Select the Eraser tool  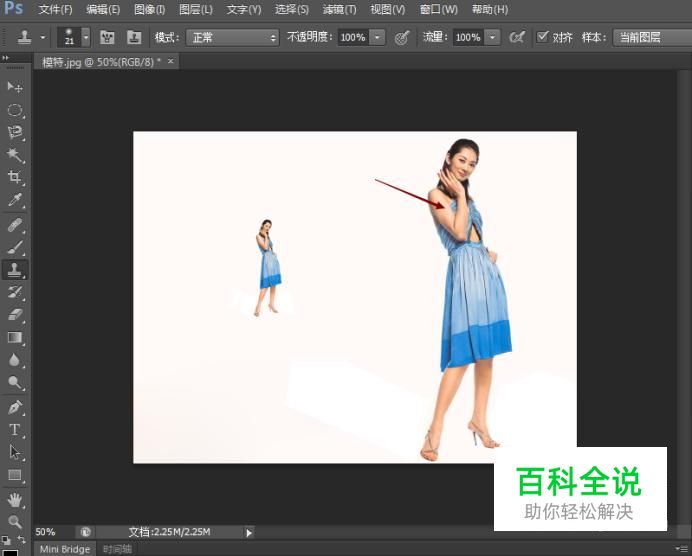(x=15, y=315)
